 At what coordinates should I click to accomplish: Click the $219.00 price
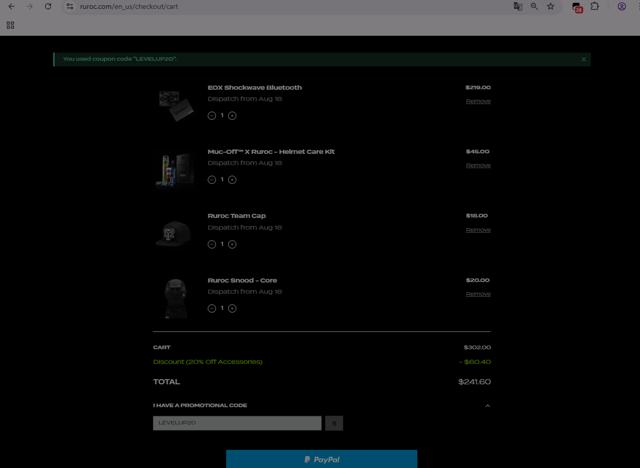click(x=478, y=87)
